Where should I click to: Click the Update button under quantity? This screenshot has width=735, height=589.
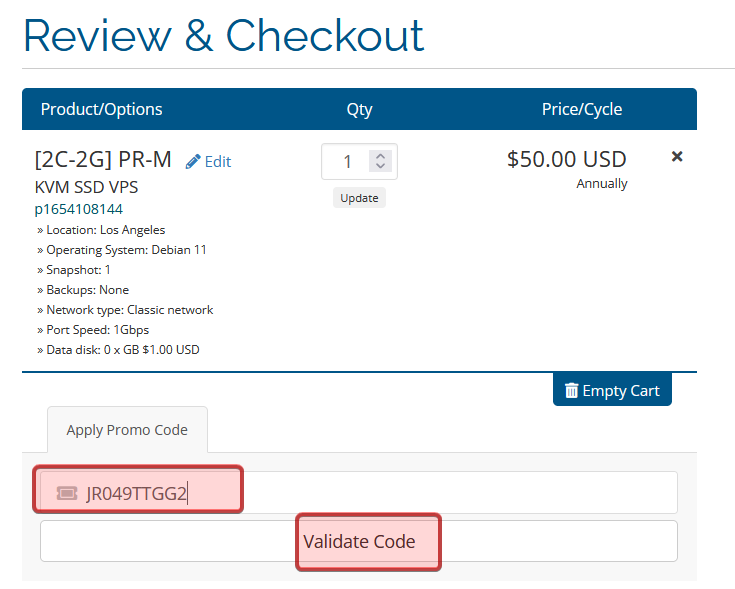359,198
